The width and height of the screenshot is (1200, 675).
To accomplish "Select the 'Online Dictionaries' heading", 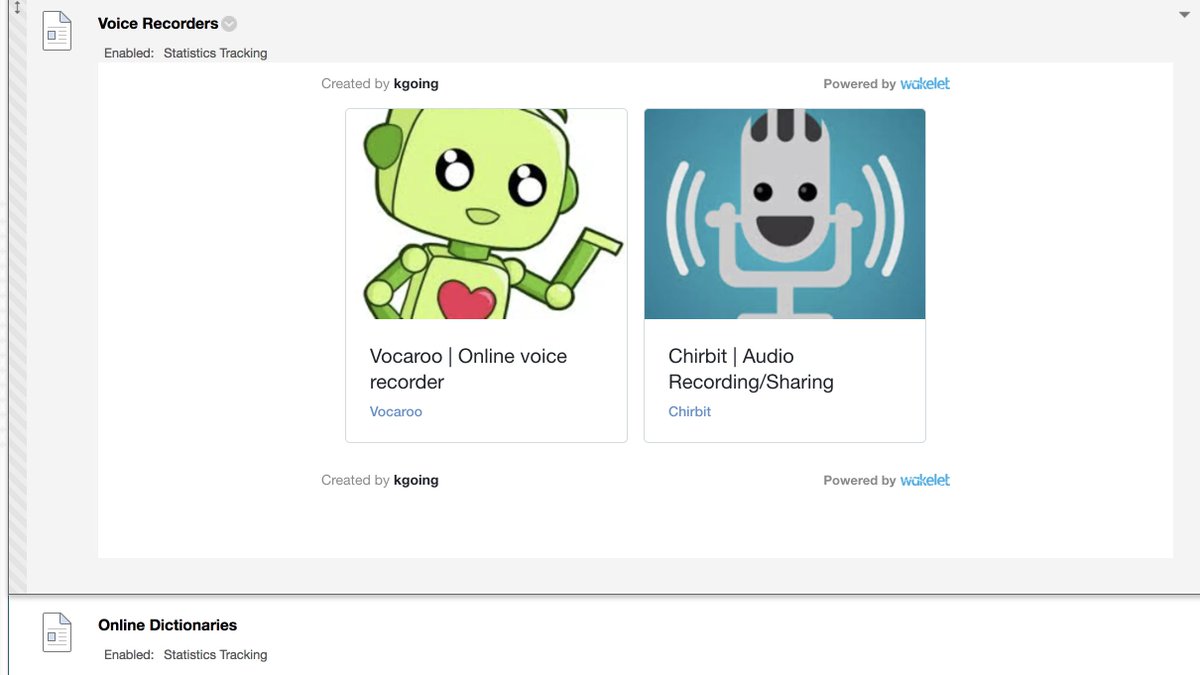I will coord(167,625).
